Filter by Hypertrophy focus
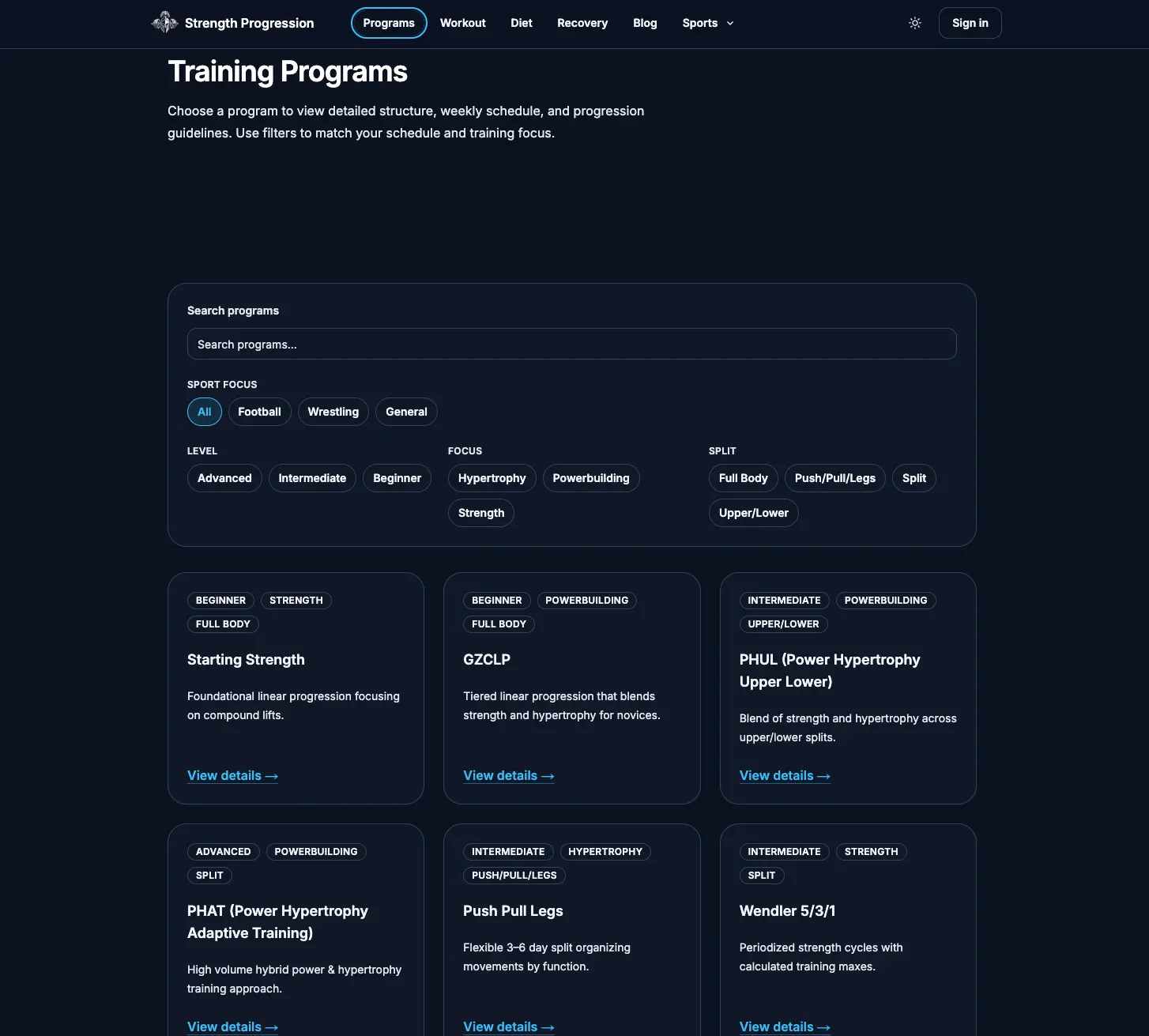Image resolution: width=1149 pixels, height=1036 pixels. tap(492, 478)
